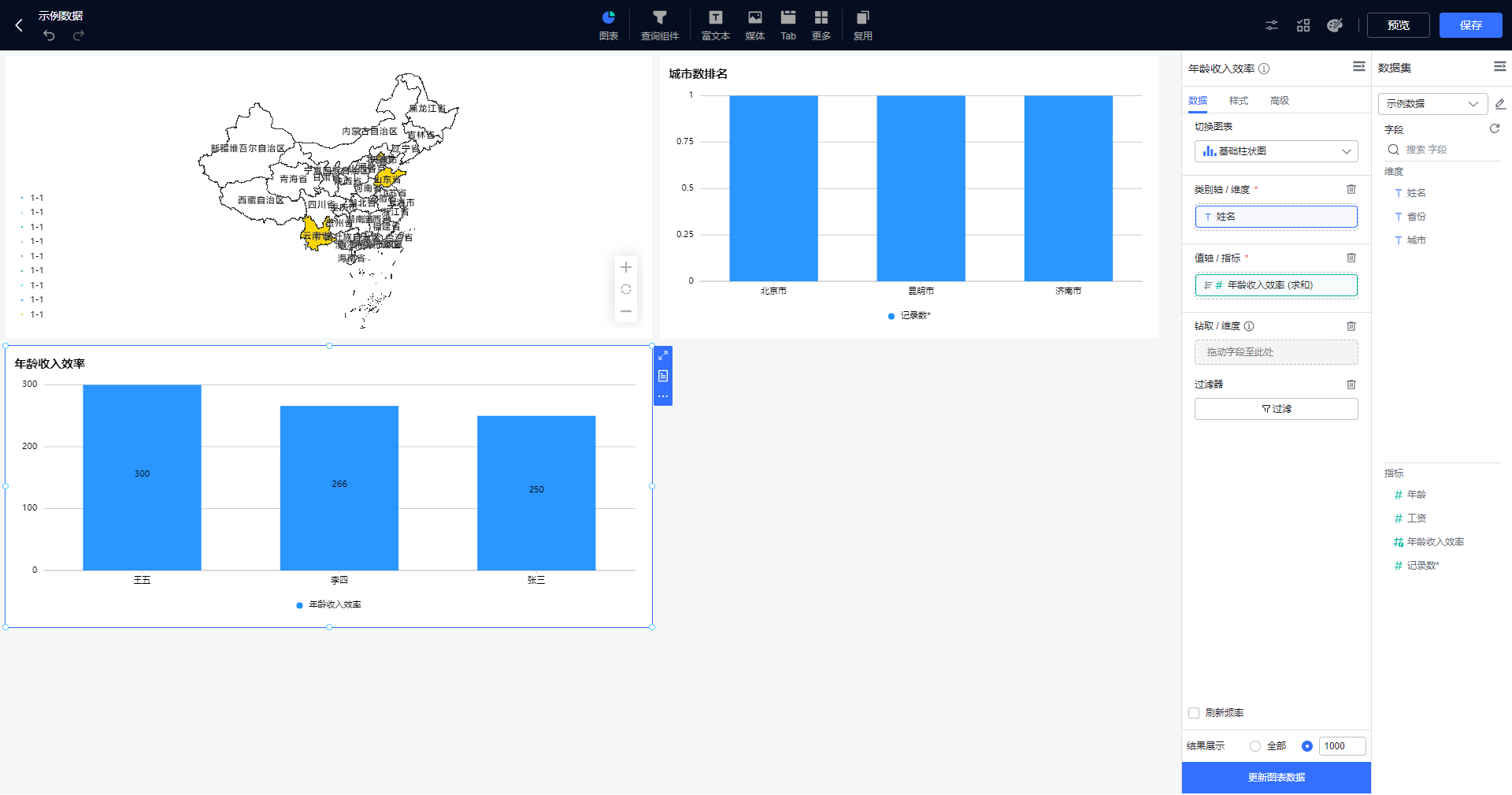Expand the 示例数据 dataset dropdown
This screenshot has width=1512, height=795.
[x=1432, y=104]
